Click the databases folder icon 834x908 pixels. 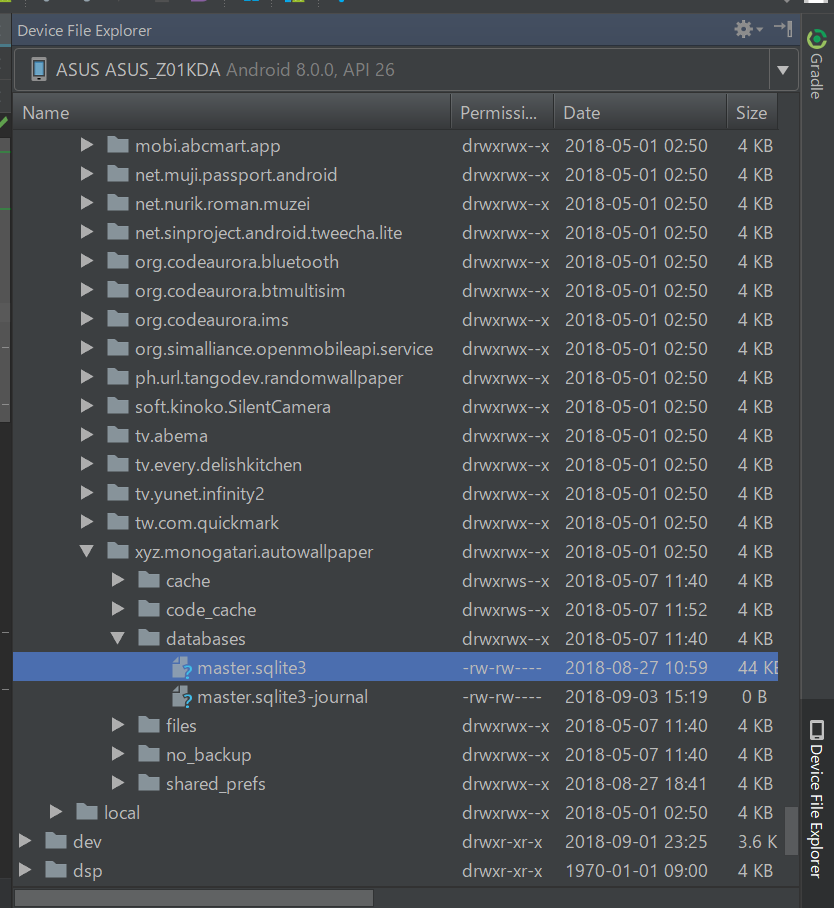tap(148, 638)
